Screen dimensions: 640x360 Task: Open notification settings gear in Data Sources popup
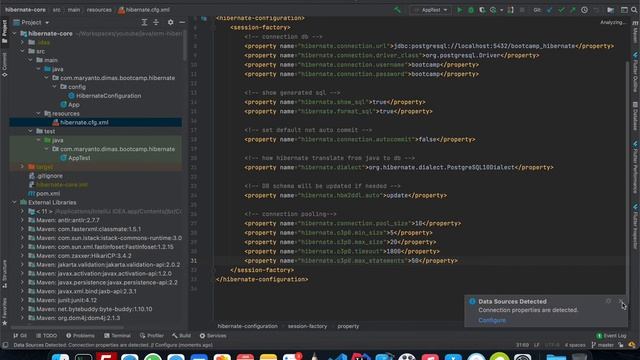609,301
